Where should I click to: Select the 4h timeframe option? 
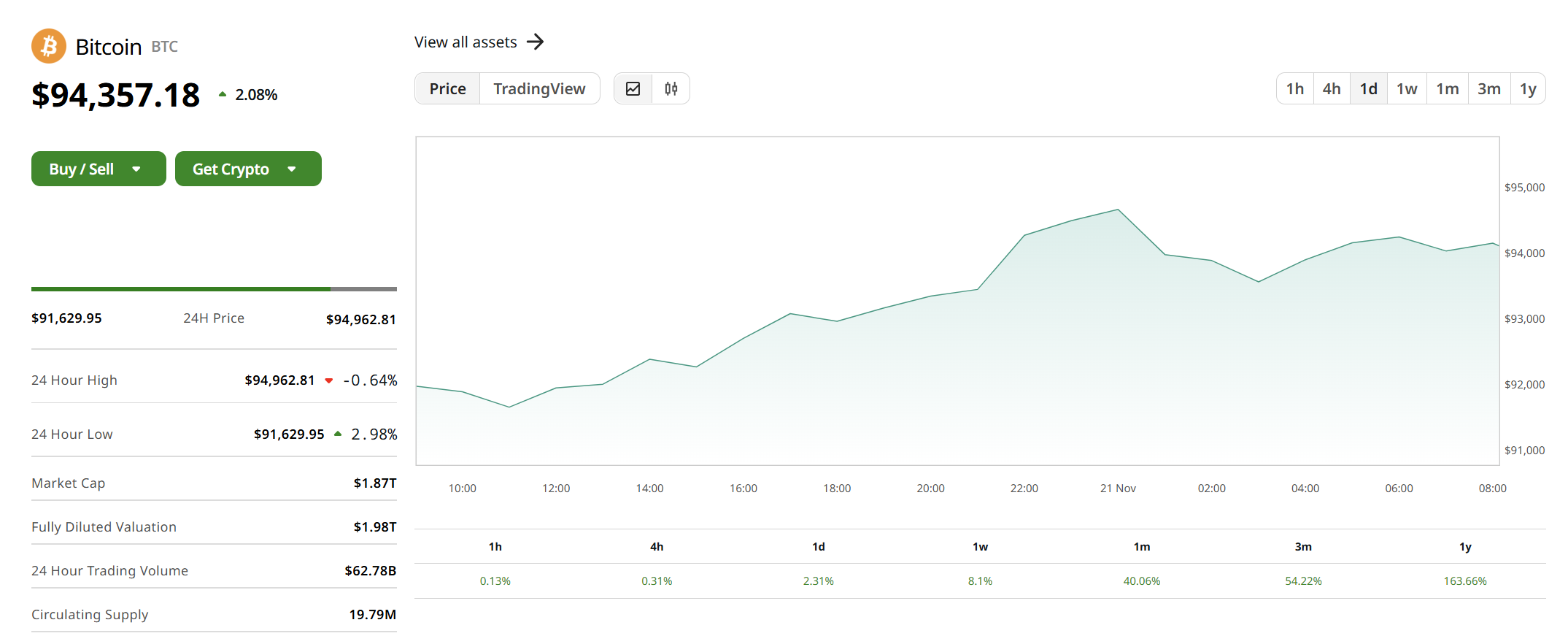[x=1331, y=88]
